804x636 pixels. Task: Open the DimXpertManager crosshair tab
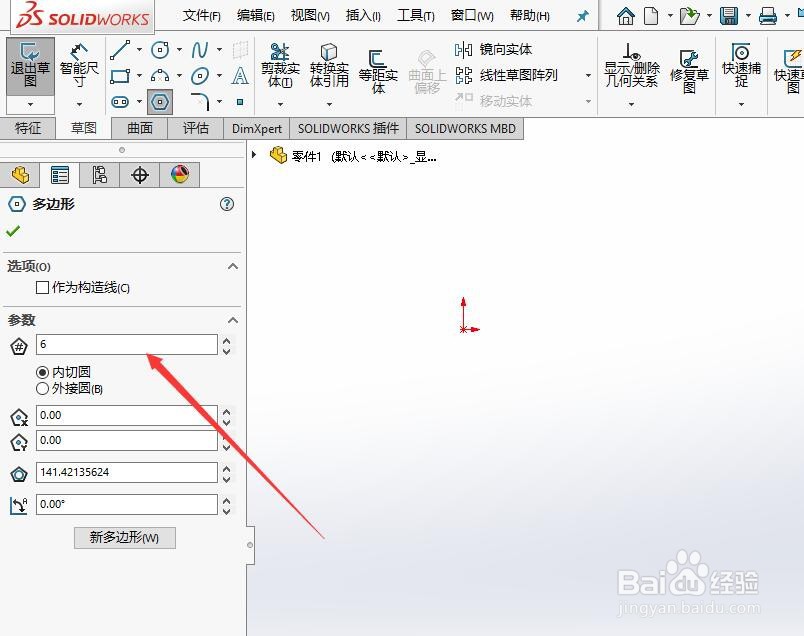[139, 175]
